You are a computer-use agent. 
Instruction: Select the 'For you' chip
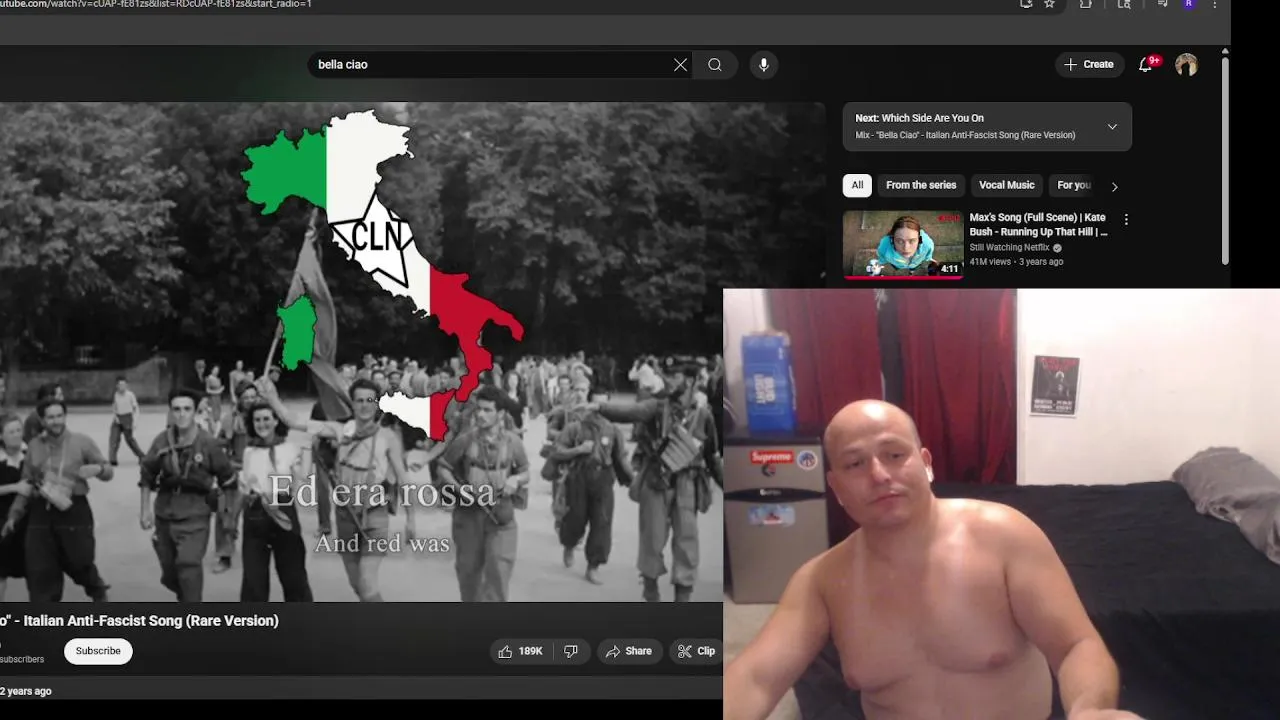click(1073, 185)
